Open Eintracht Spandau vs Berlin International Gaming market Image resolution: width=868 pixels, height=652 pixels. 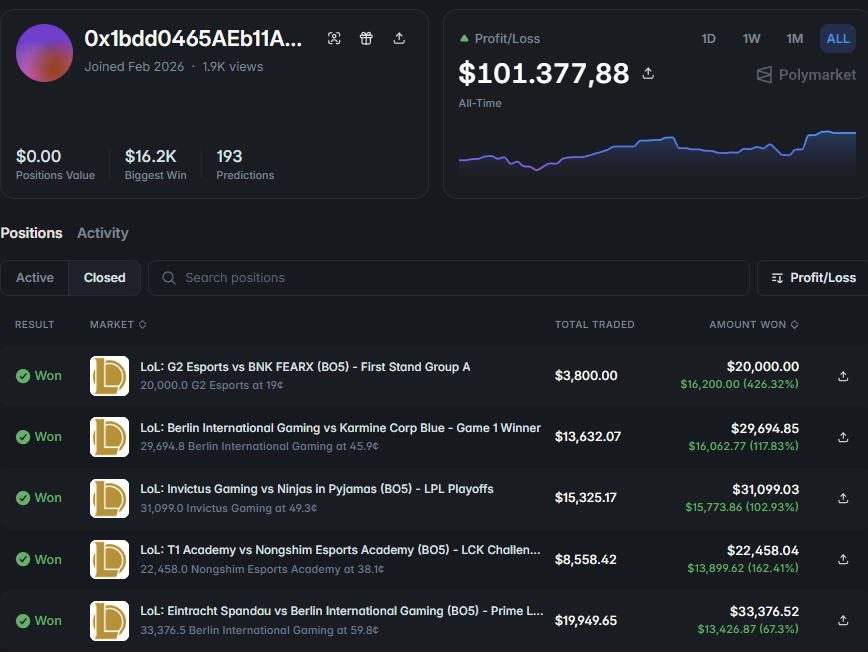[x=342, y=611]
